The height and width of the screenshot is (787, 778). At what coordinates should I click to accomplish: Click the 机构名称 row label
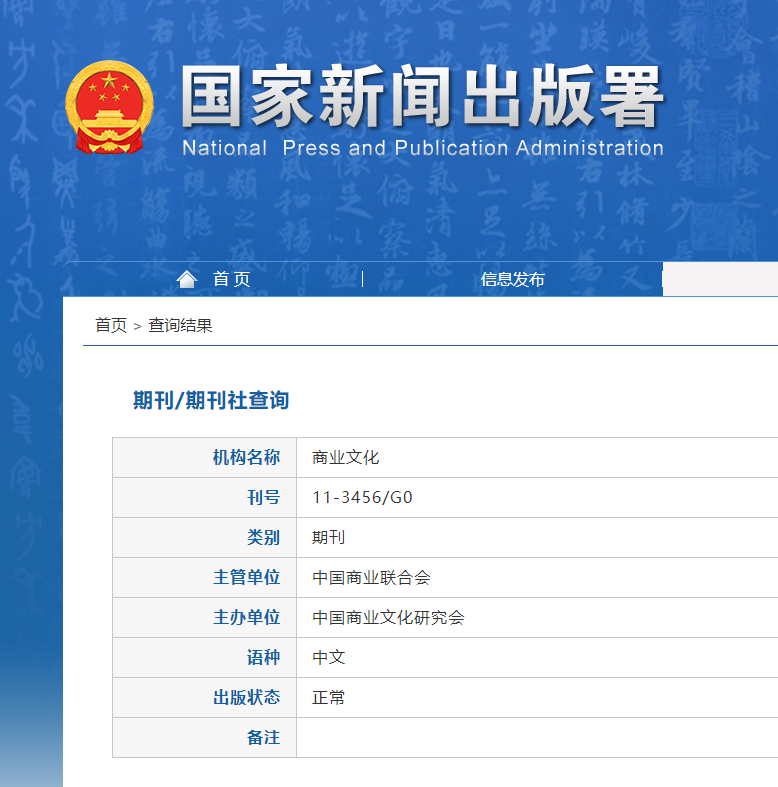[x=246, y=457]
